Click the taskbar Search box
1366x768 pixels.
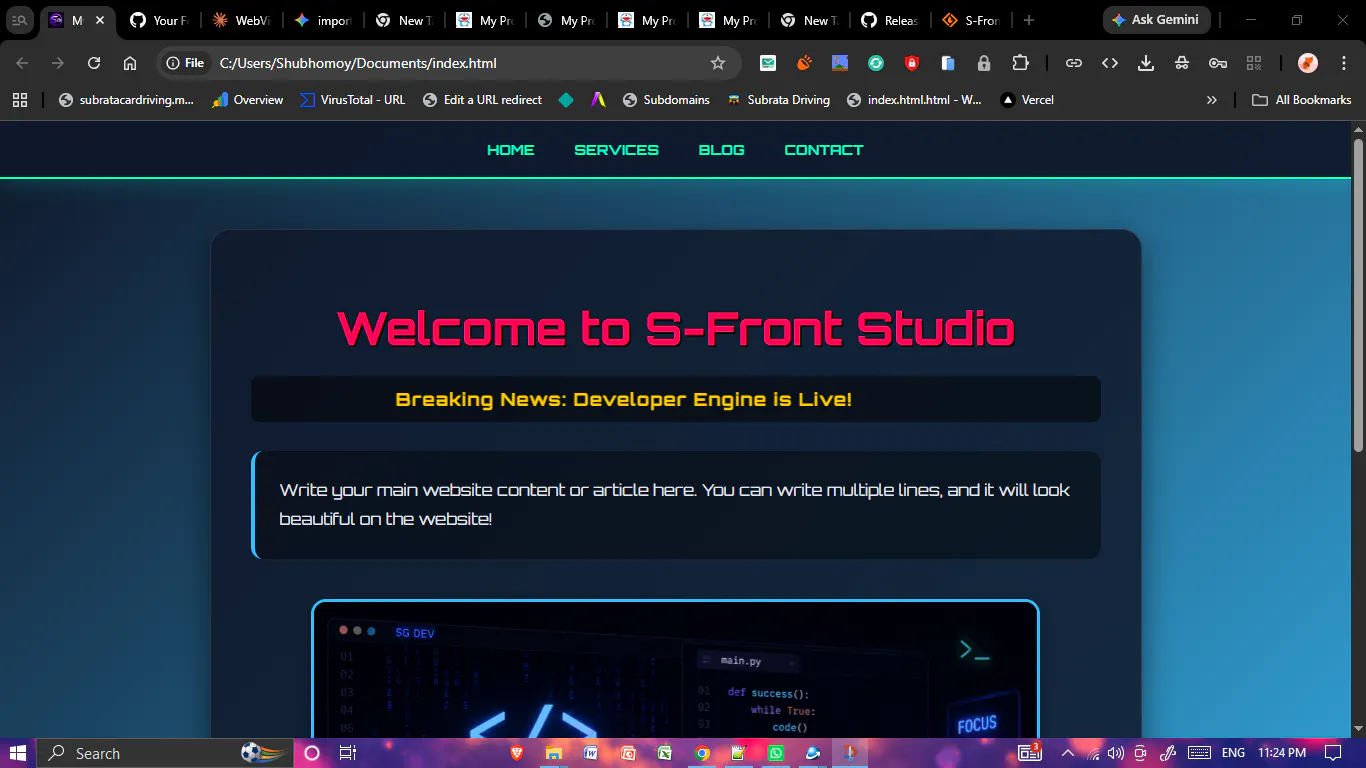pos(163,753)
